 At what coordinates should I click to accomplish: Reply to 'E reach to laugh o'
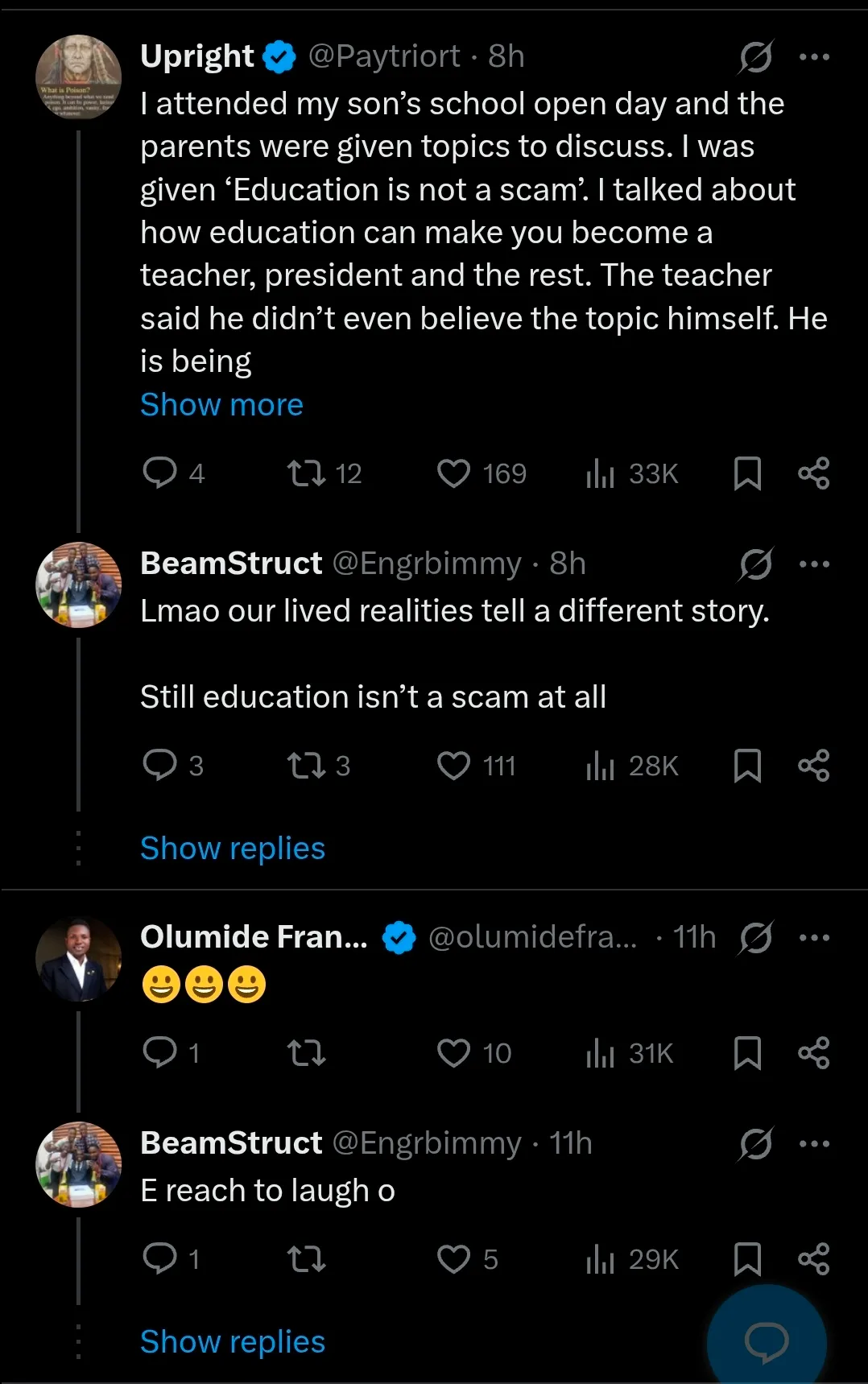[159, 1259]
